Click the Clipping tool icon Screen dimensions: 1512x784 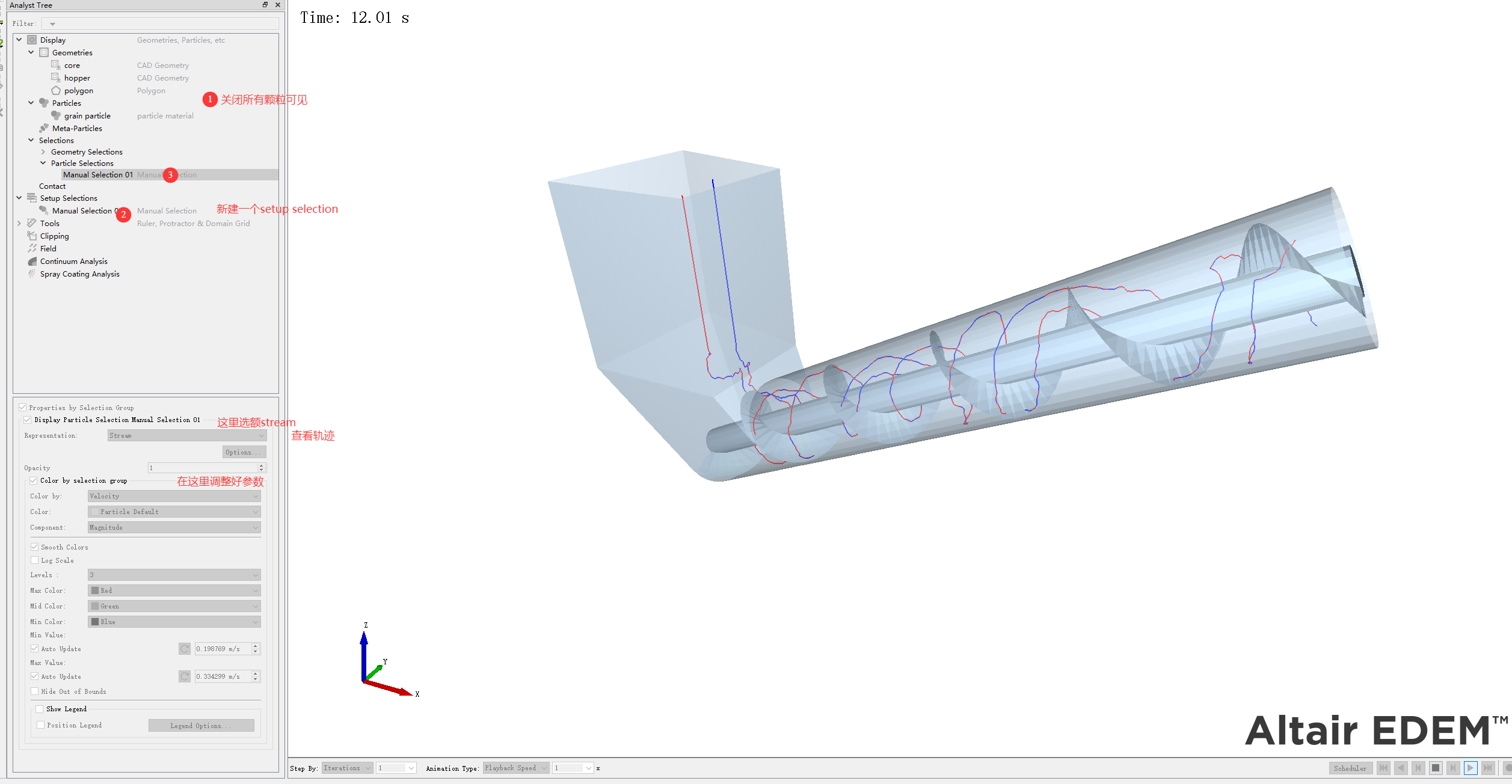click(x=32, y=236)
